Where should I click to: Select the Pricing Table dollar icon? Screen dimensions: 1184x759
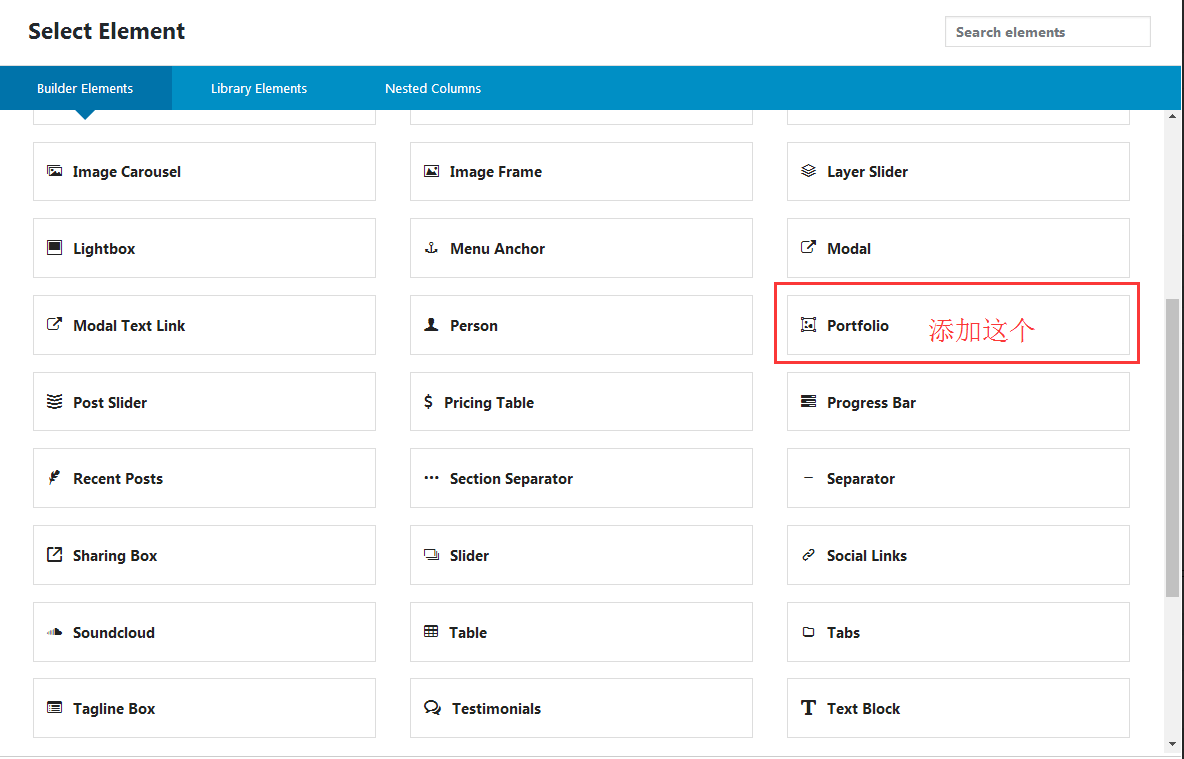(428, 402)
